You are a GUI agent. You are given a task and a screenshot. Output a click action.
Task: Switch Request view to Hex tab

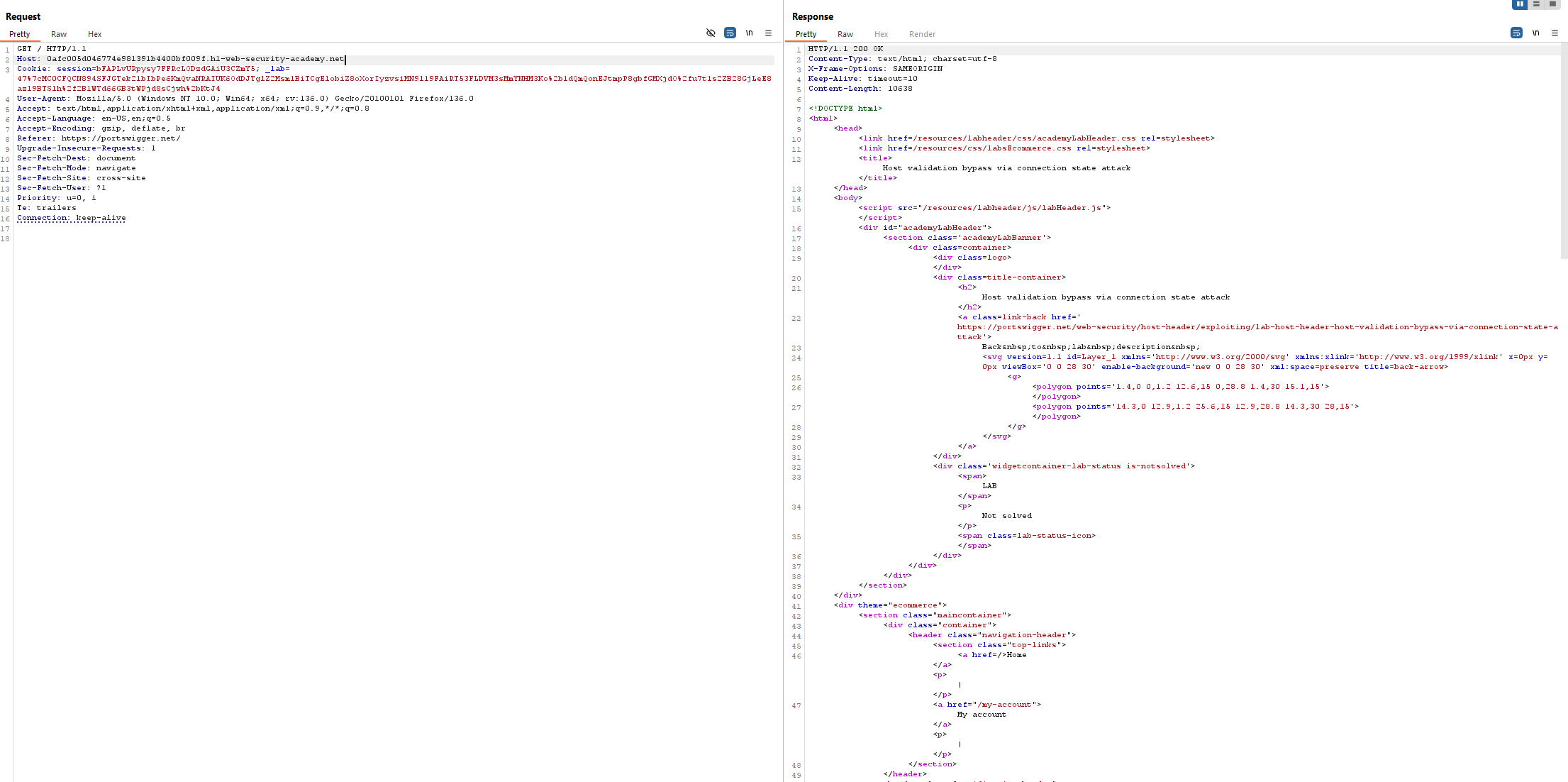pyautogui.click(x=94, y=34)
